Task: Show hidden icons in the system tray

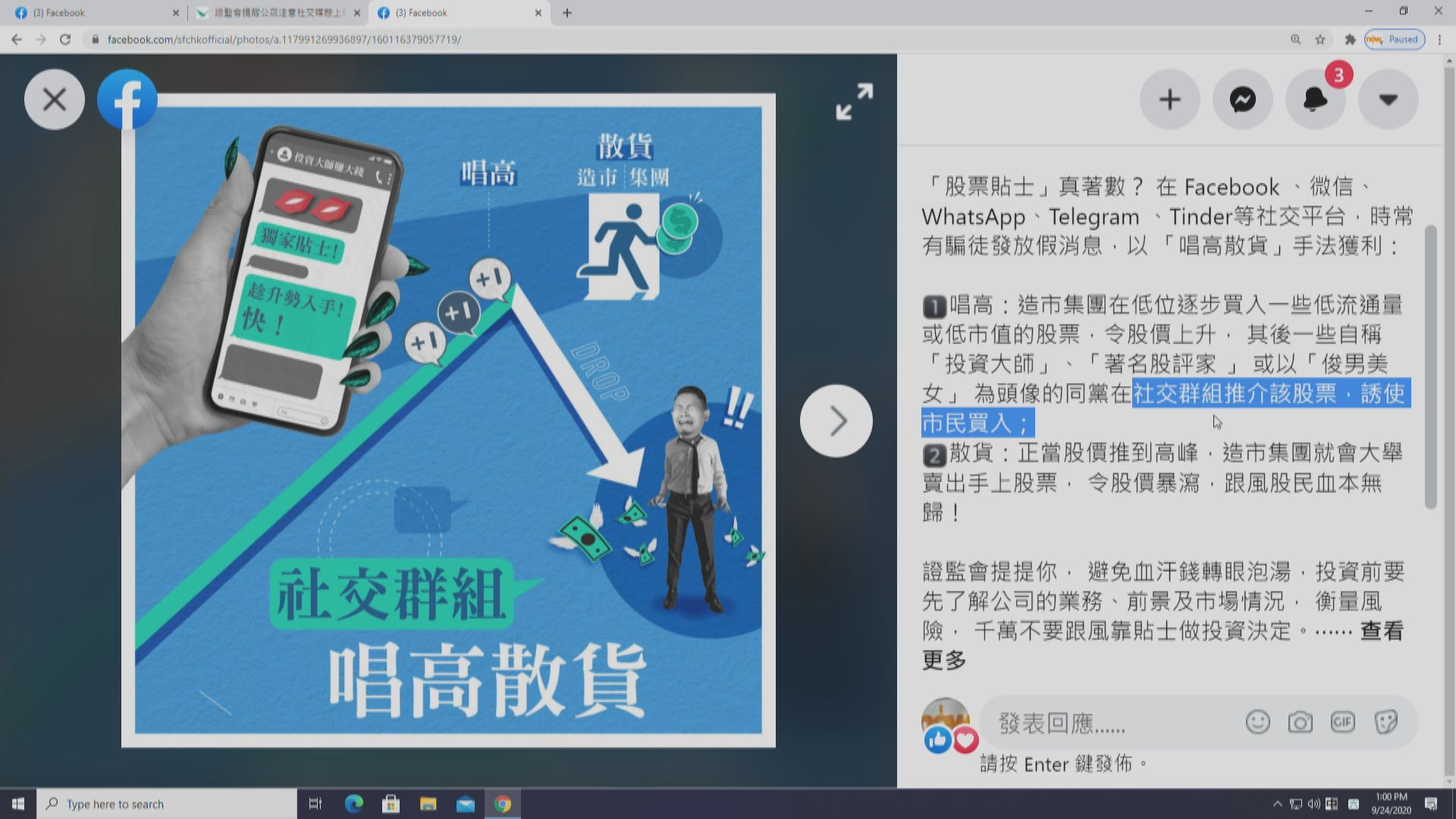Action: [x=1276, y=804]
